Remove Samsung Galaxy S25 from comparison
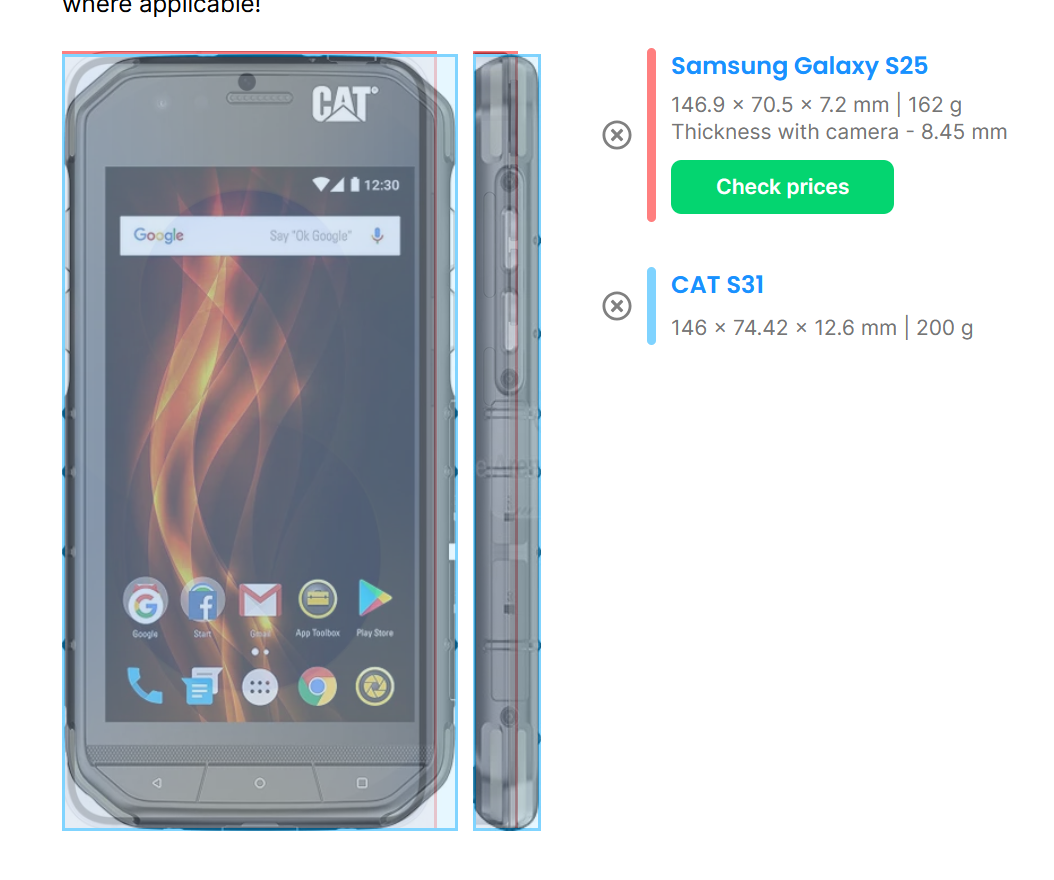This screenshot has height=880, width=1054. [616, 135]
